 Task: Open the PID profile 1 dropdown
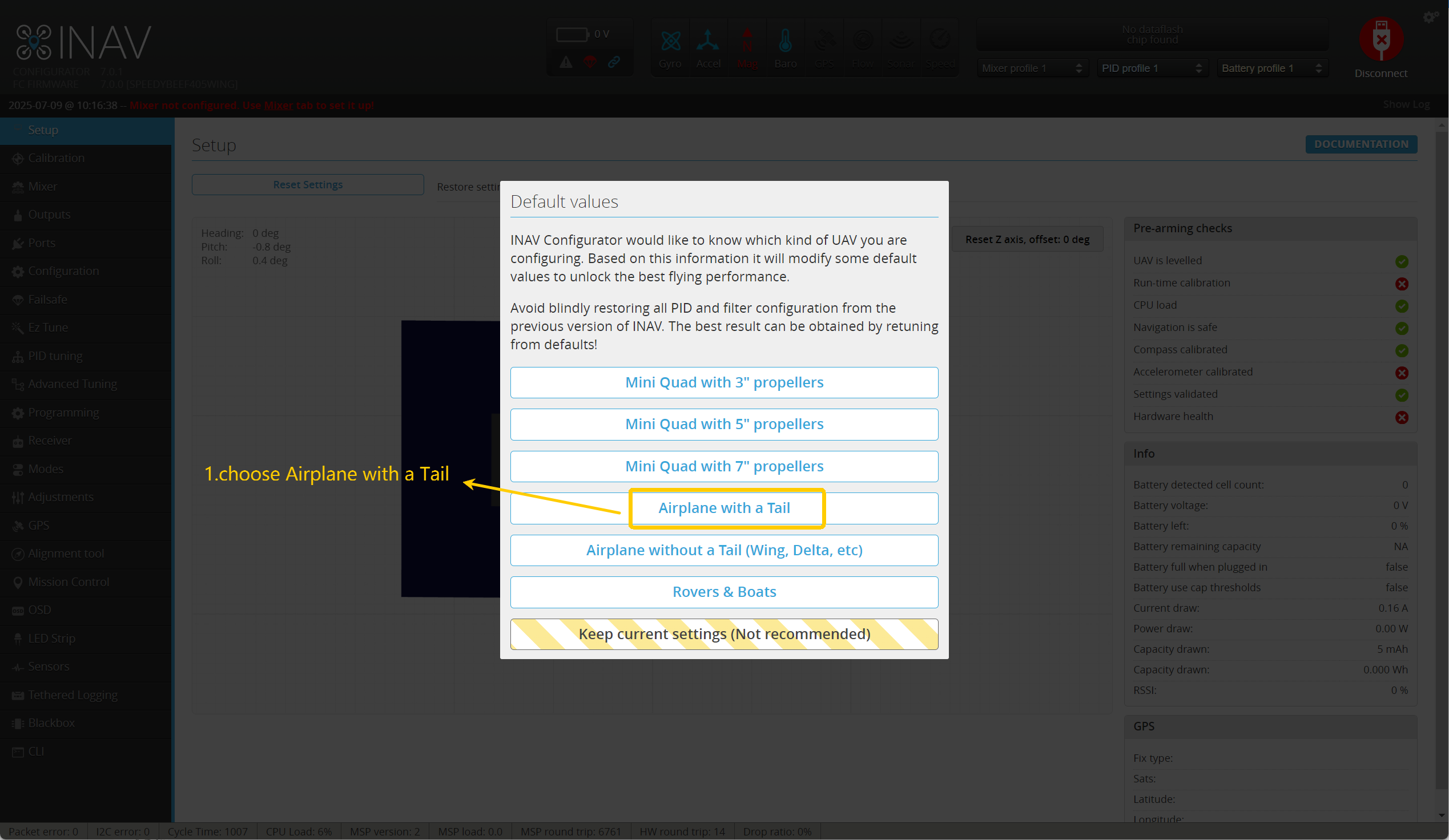[x=1152, y=68]
